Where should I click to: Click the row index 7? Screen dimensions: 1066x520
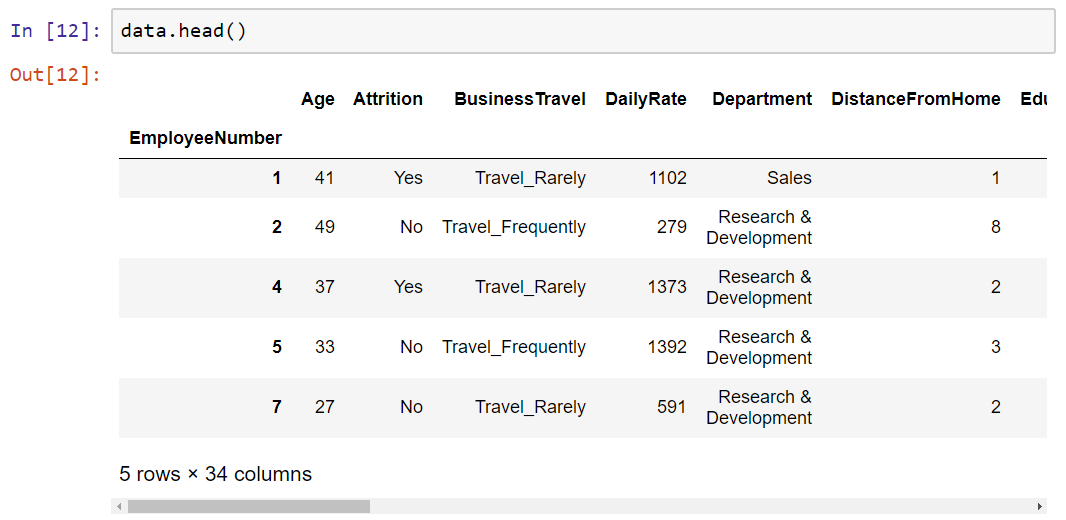tap(276, 407)
